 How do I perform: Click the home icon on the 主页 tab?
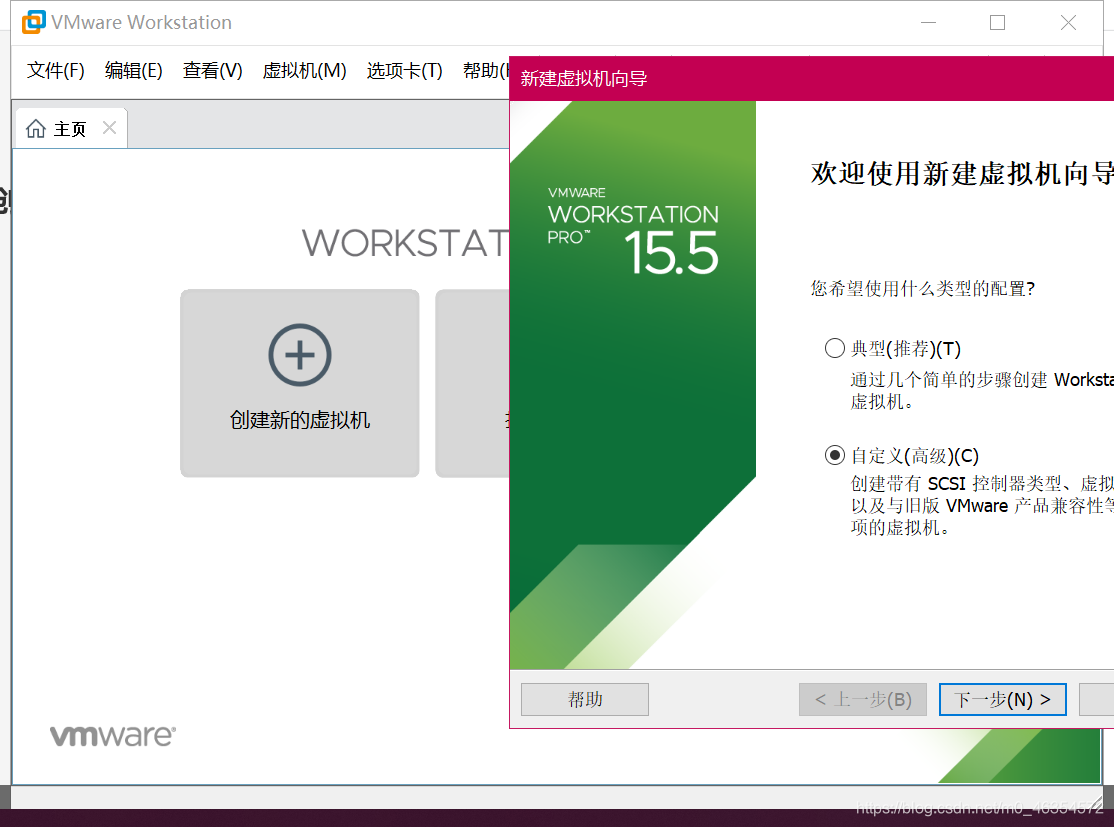[36, 129]
